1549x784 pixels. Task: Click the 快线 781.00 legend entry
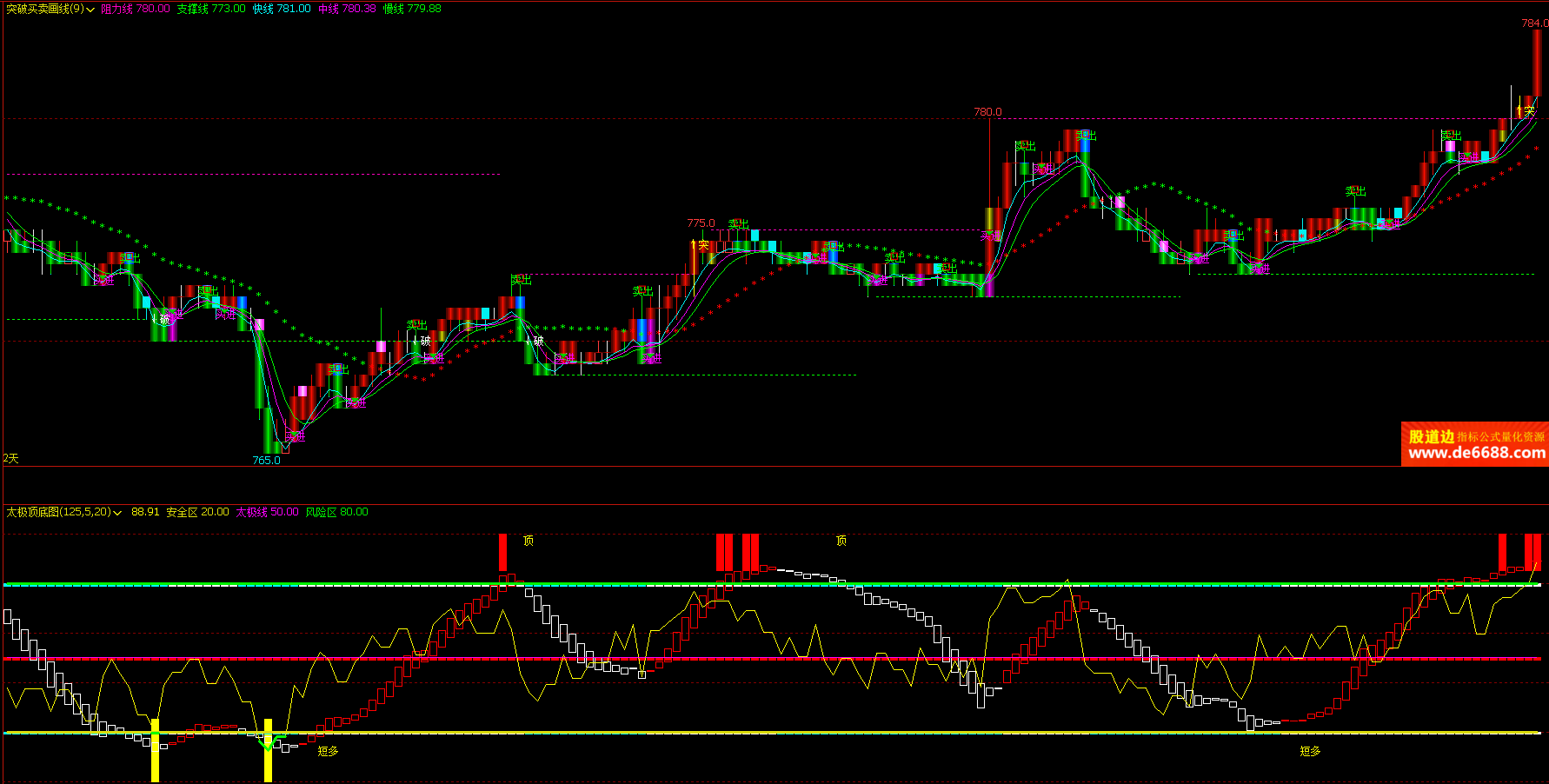282,9
